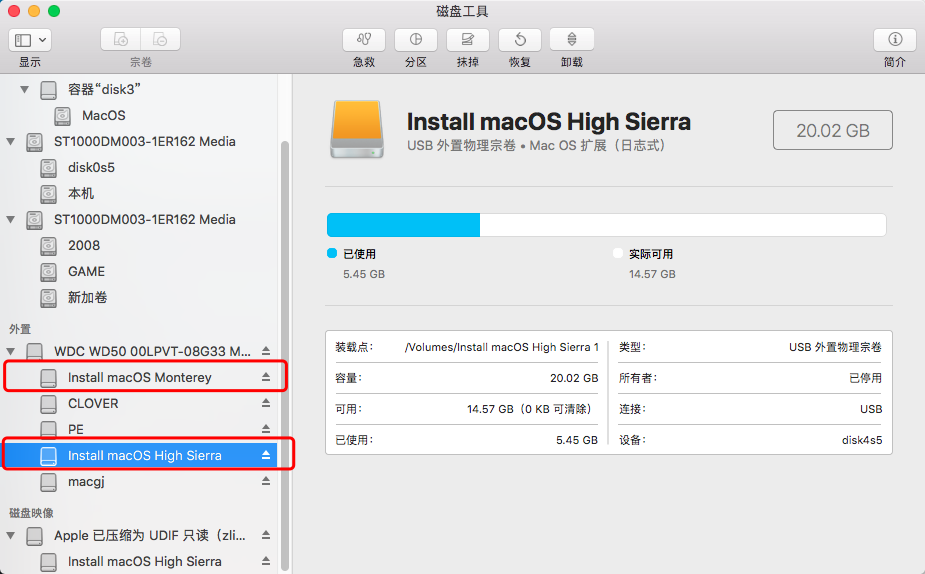
Task: Collapse the Apple UDIF disk image
Action: tap(11, 535)
